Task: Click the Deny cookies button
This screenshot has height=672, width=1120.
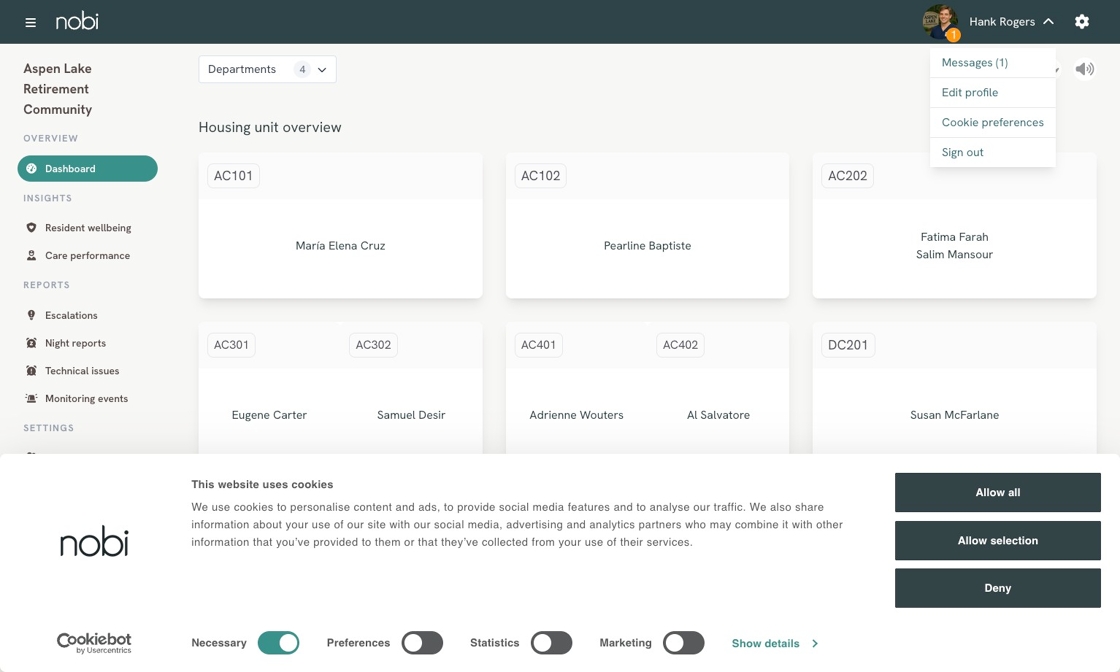Action: click(x=997, y=588)
